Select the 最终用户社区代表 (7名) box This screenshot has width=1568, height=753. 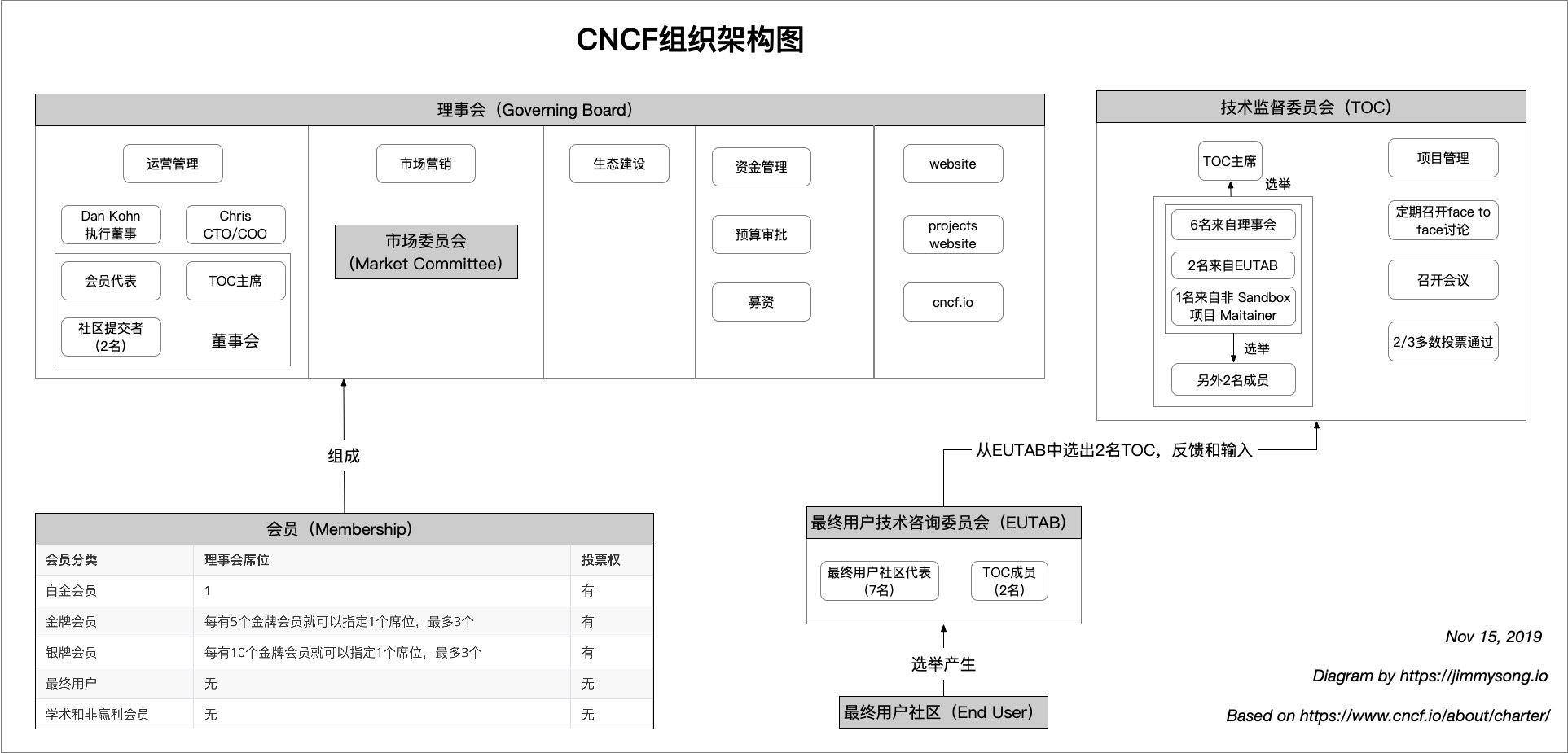(x=879, y=581)
